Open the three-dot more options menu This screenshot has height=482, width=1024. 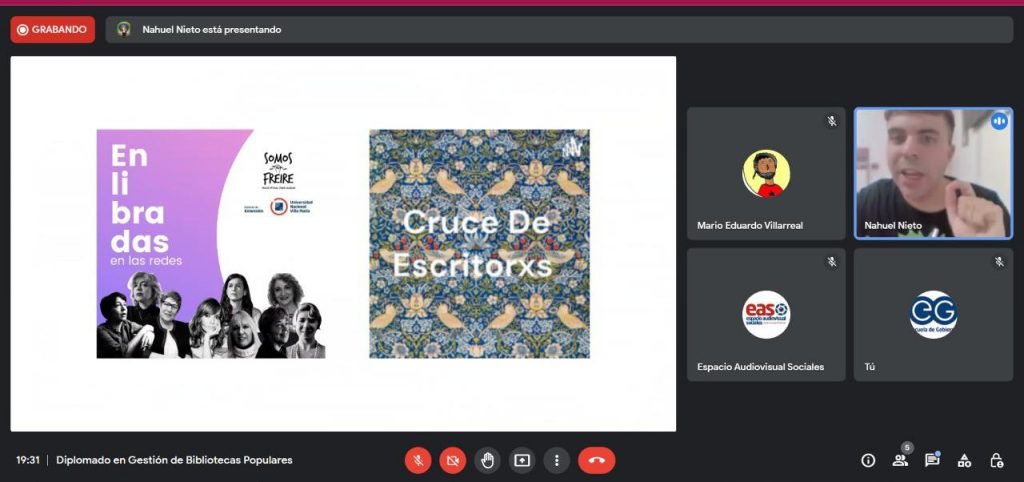(x=557, y=460)
